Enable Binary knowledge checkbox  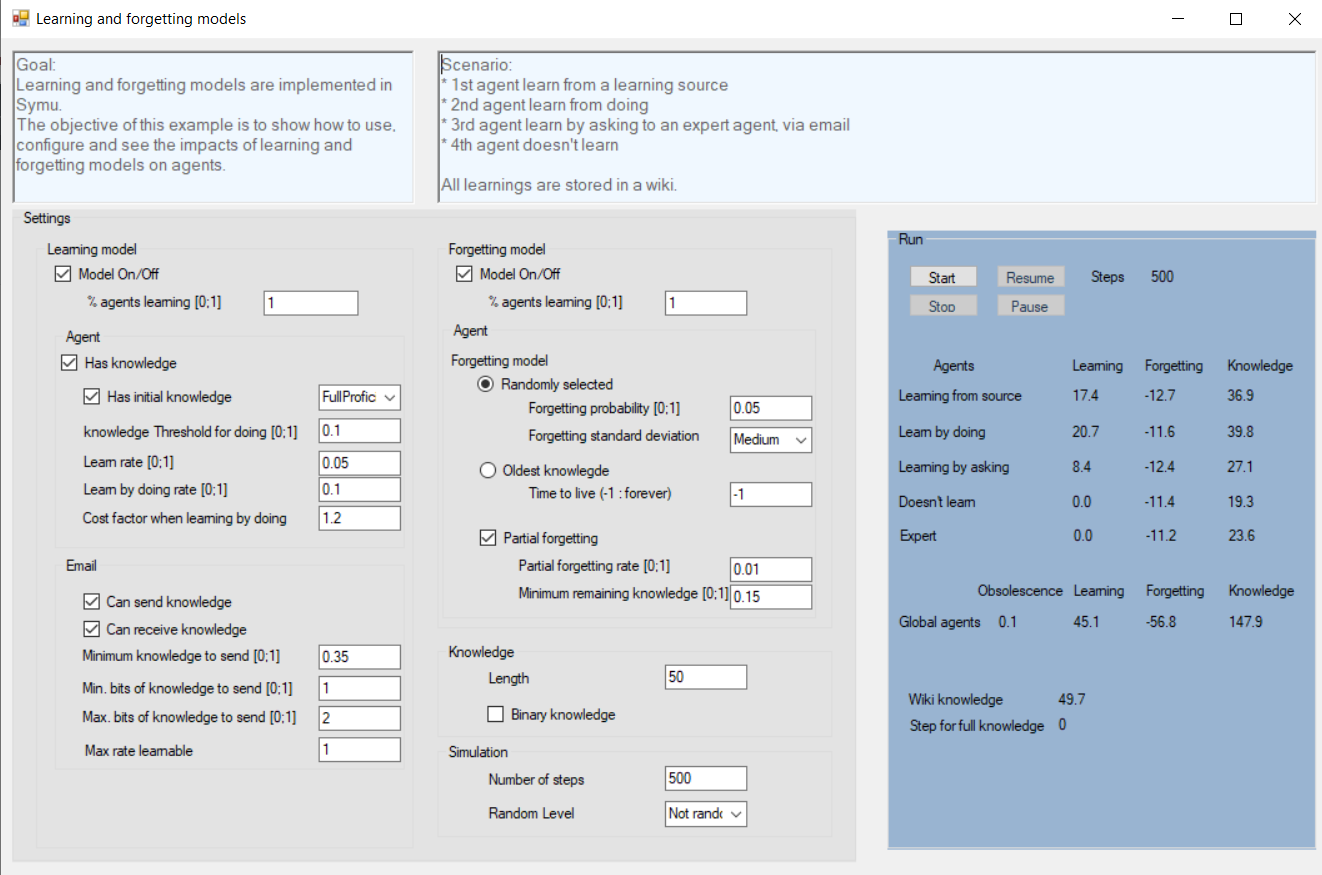pos(495,714)
